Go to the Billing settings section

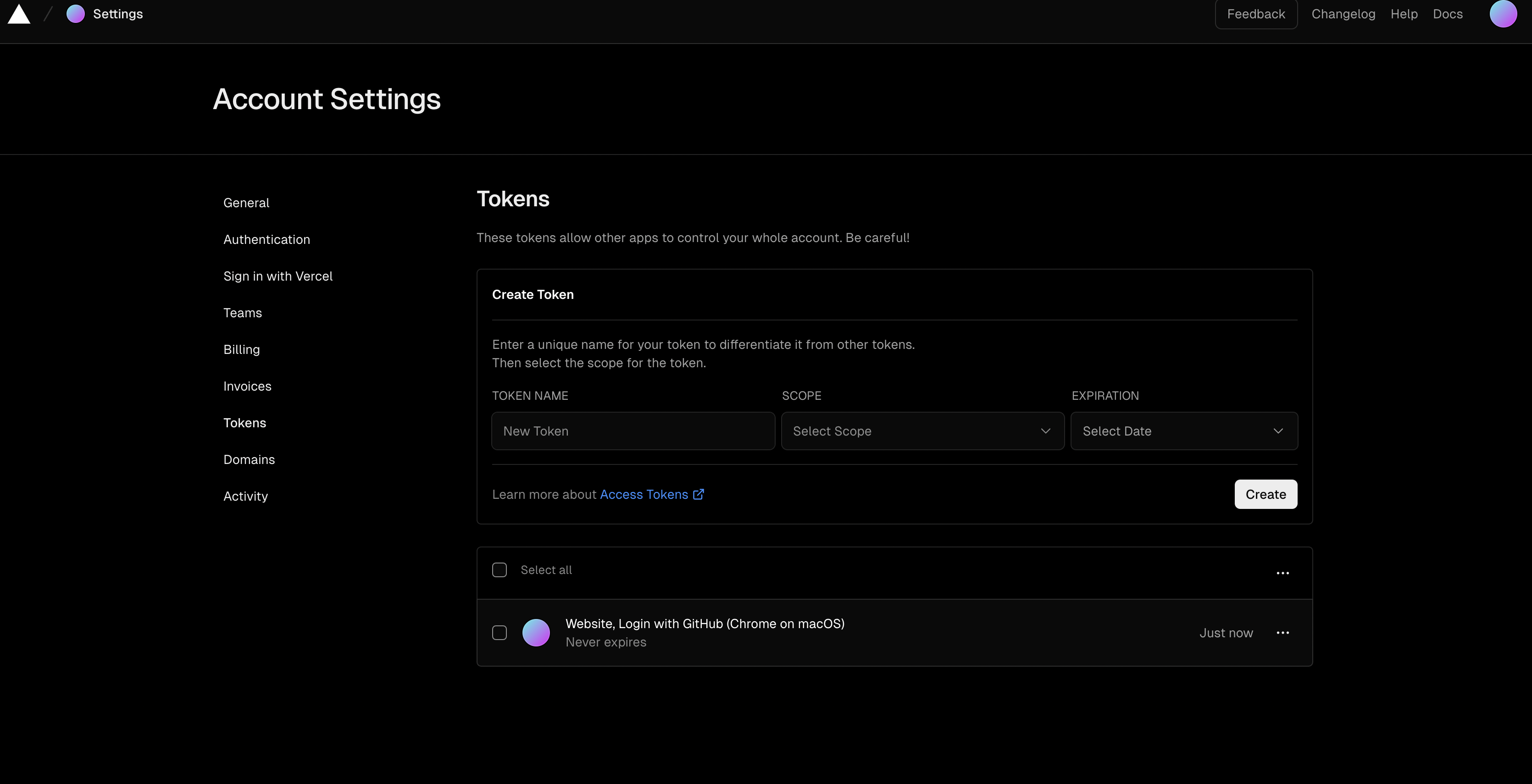coord(241,349)
